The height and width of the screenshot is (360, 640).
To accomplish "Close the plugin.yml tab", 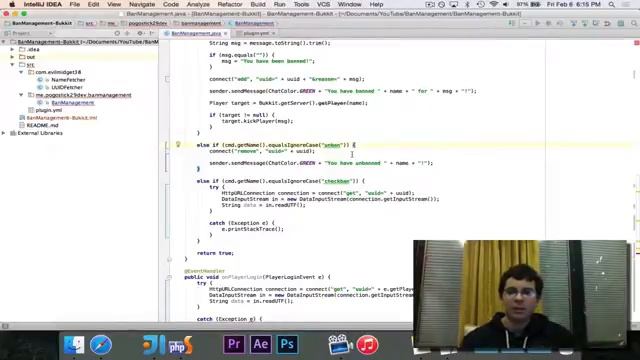I will (x=273, y=33).
